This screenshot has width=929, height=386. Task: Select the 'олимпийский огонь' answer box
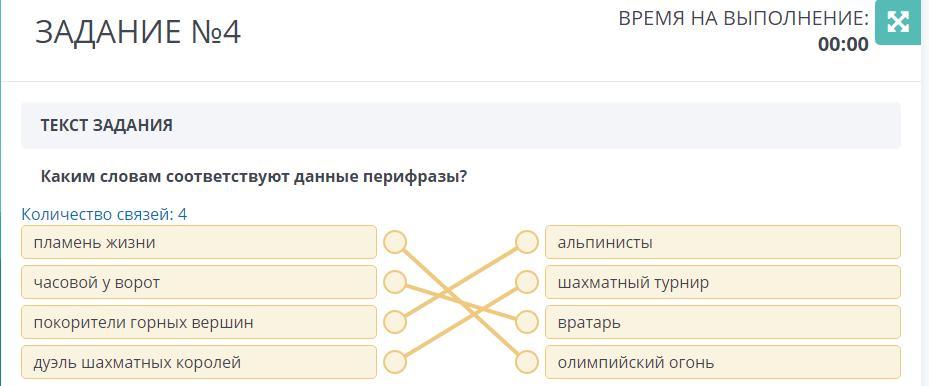point(723,362)
